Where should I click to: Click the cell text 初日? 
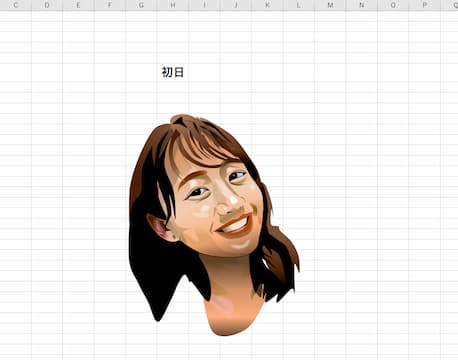tap(173, 72)
